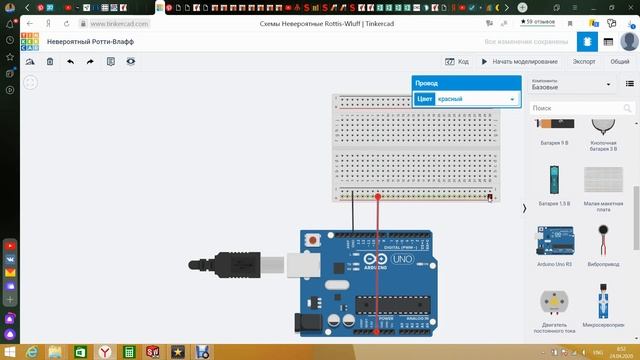640x360 pixels.
Task: Pick the Малая макетная плата component
Action: [x=603, y=189]
